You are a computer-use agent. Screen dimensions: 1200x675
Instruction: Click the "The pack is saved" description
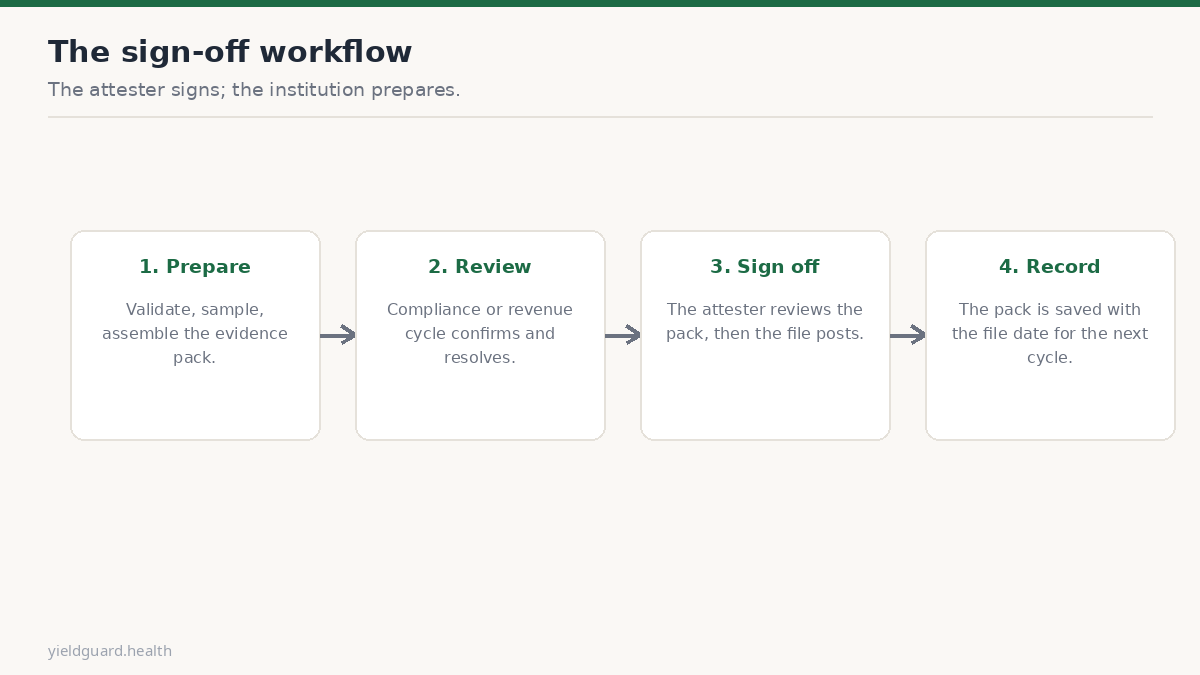click(1050, 334)
